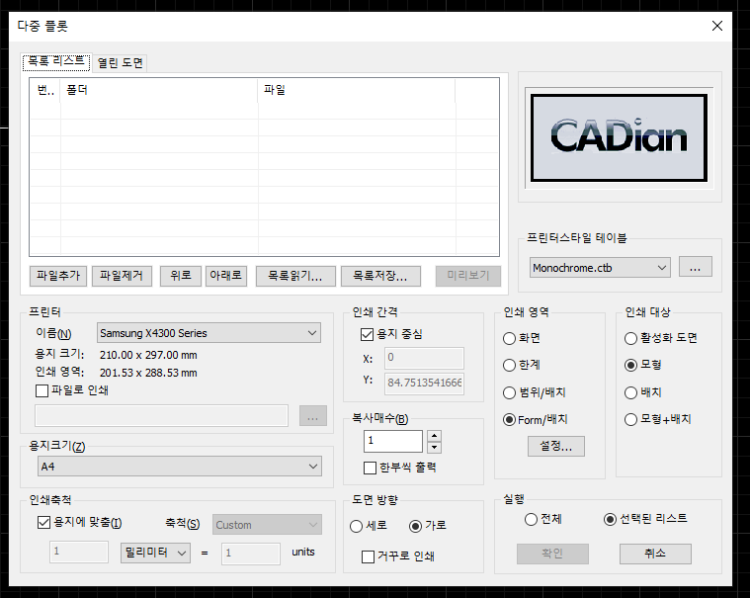
Task: Select the 선택된 리스트 radio button
Action: [610, 519]
